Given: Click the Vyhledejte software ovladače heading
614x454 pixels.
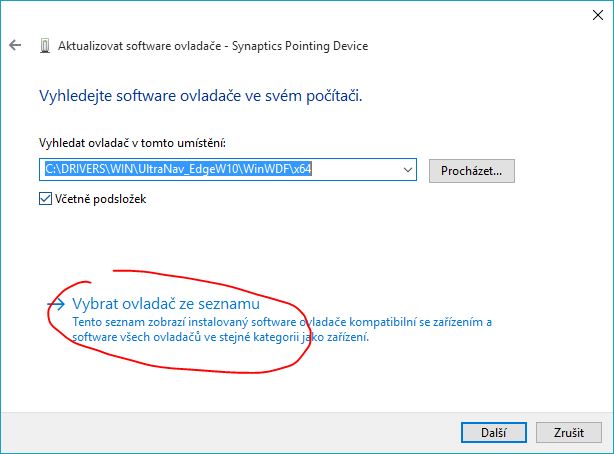Looking at the screenshot, I should click(x=200, y=97).
